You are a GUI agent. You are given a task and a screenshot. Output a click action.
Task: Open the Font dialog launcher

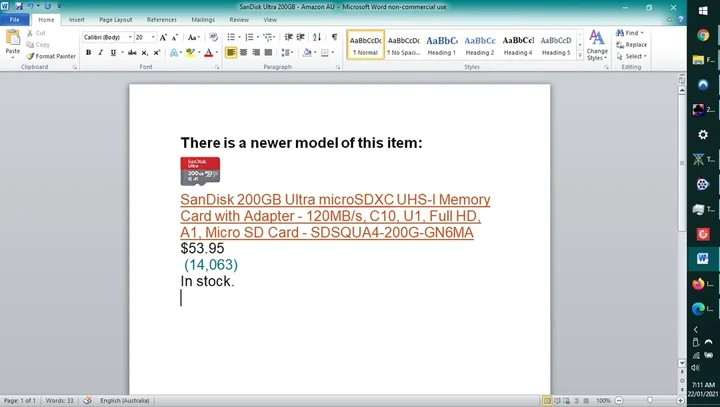click(x=217, y=67)
